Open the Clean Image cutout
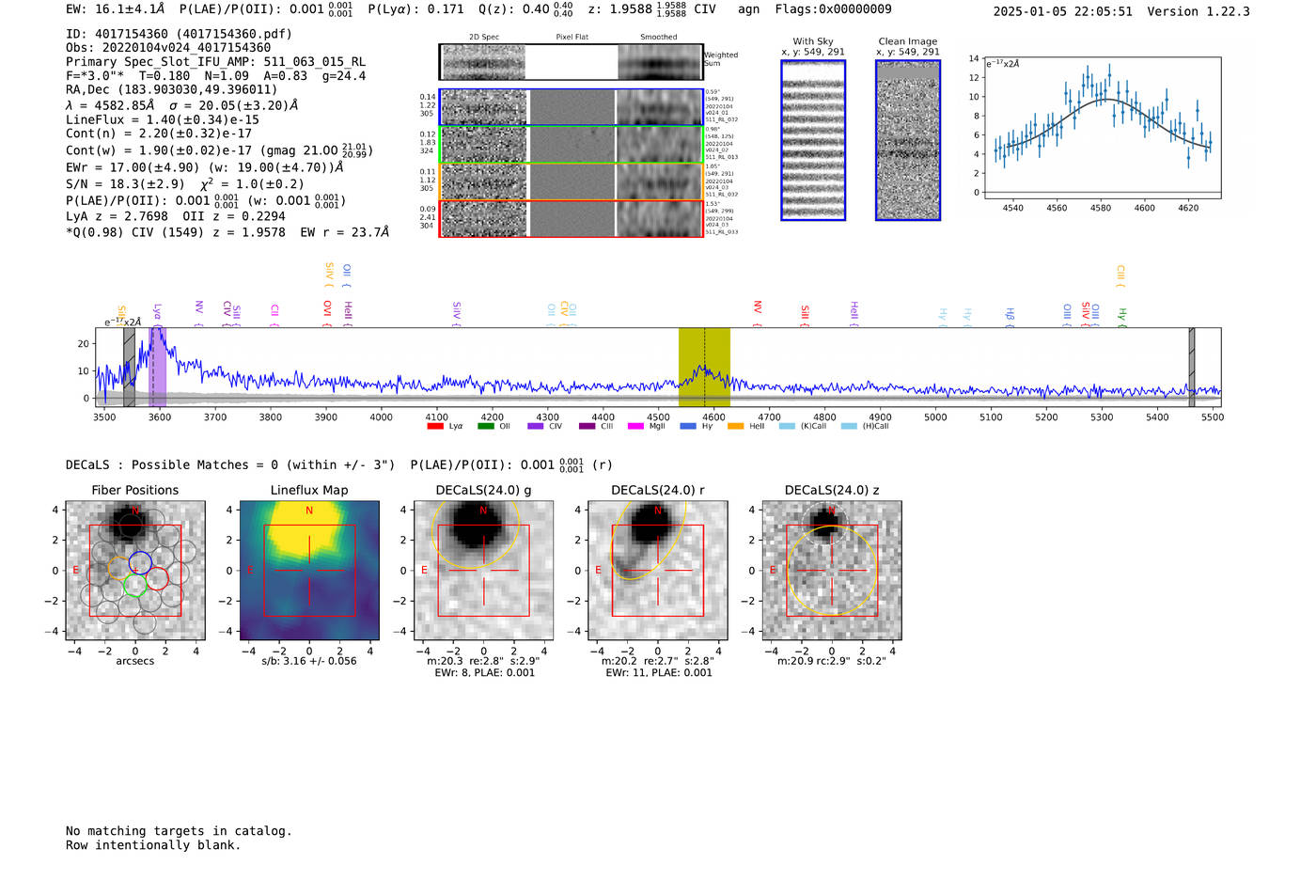 pos(908,140)
